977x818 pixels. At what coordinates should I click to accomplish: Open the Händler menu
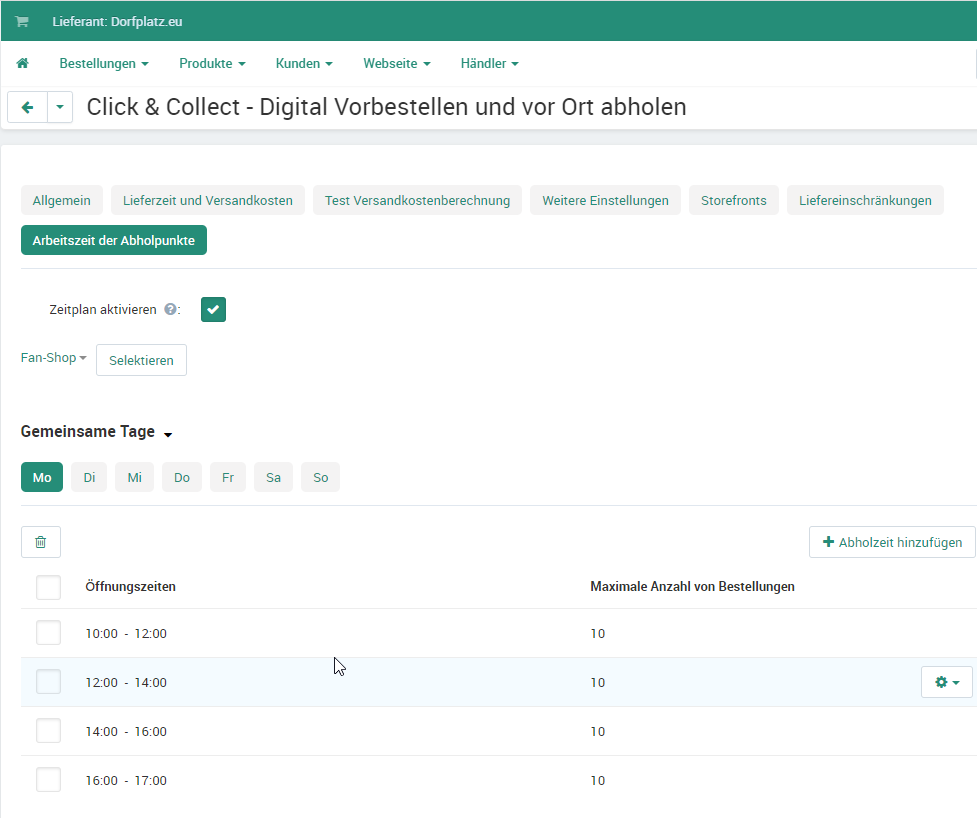[489, 64]
